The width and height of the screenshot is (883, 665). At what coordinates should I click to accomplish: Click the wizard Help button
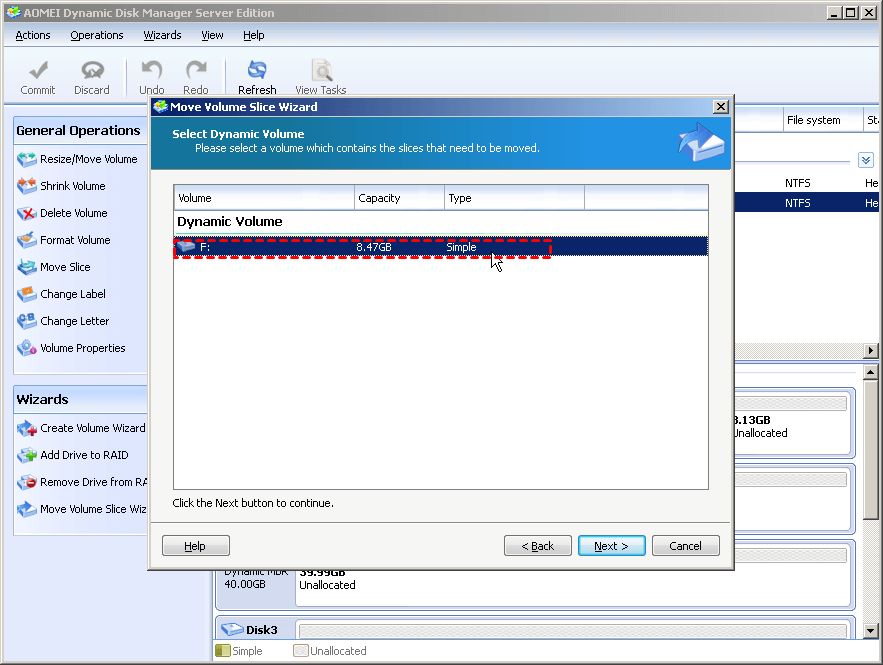pos(195,546)
